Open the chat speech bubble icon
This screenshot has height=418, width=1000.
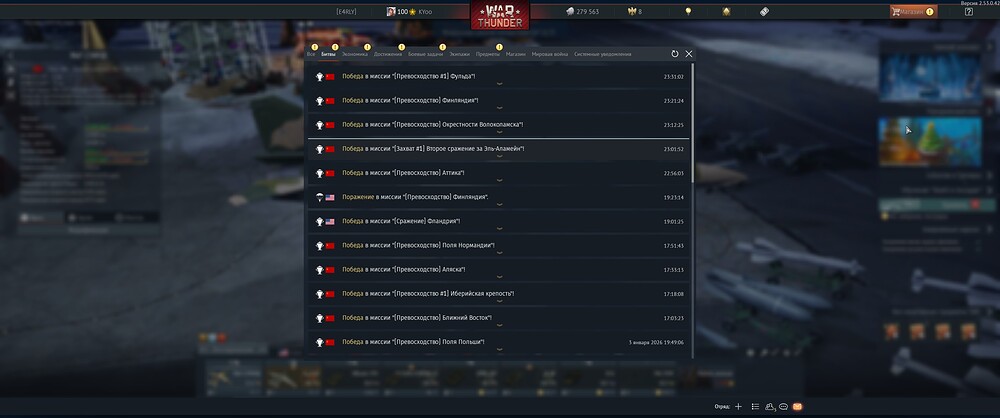[x=783, y=407]
